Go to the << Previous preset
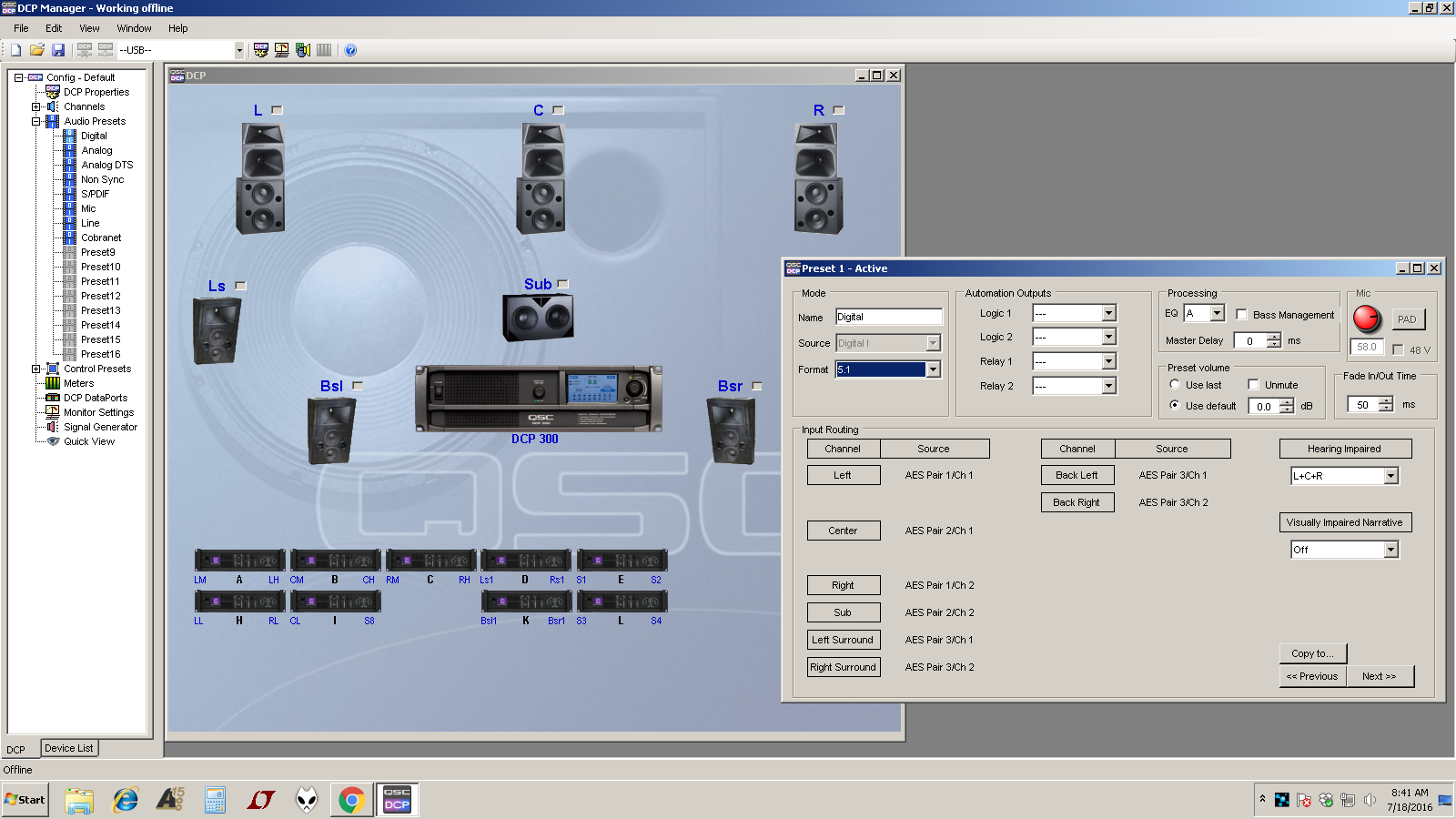This screenshot has height=819, width=1456. pos(1312,676)
